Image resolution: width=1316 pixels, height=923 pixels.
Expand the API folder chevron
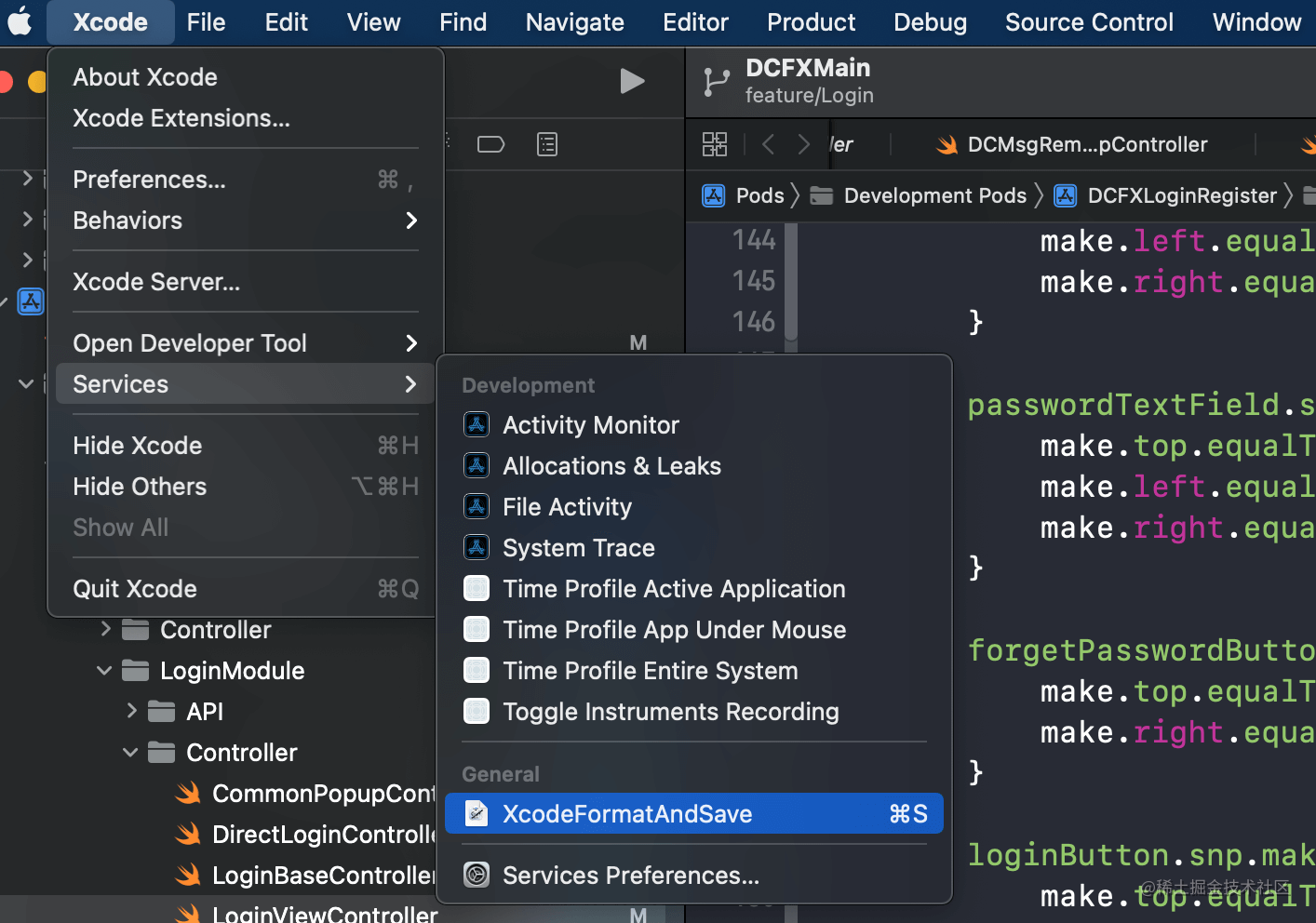pyautogui.click(x=131, y=712)
